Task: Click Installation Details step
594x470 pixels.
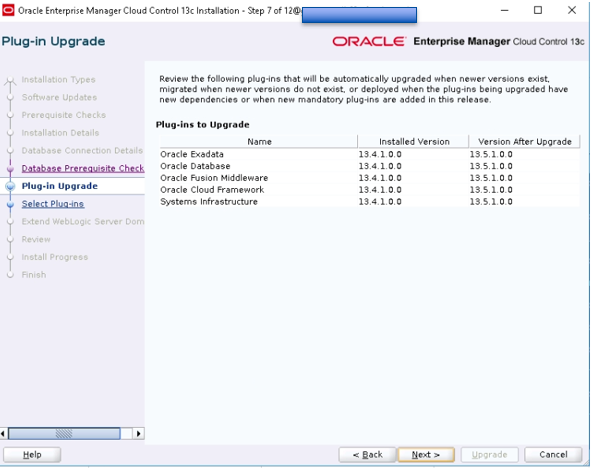Action: [x=60, y=133]
